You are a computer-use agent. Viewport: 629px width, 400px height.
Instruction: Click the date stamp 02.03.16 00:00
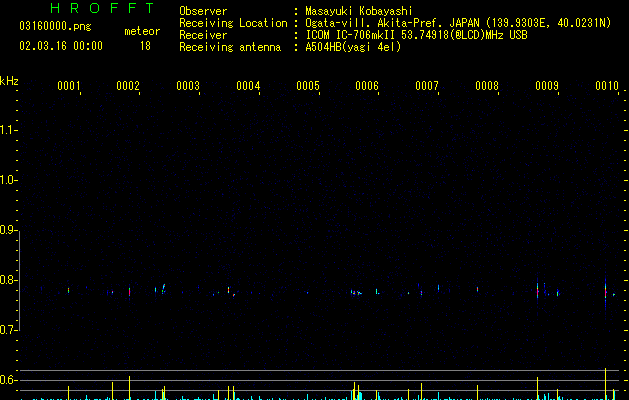click(x=61, y=46)
